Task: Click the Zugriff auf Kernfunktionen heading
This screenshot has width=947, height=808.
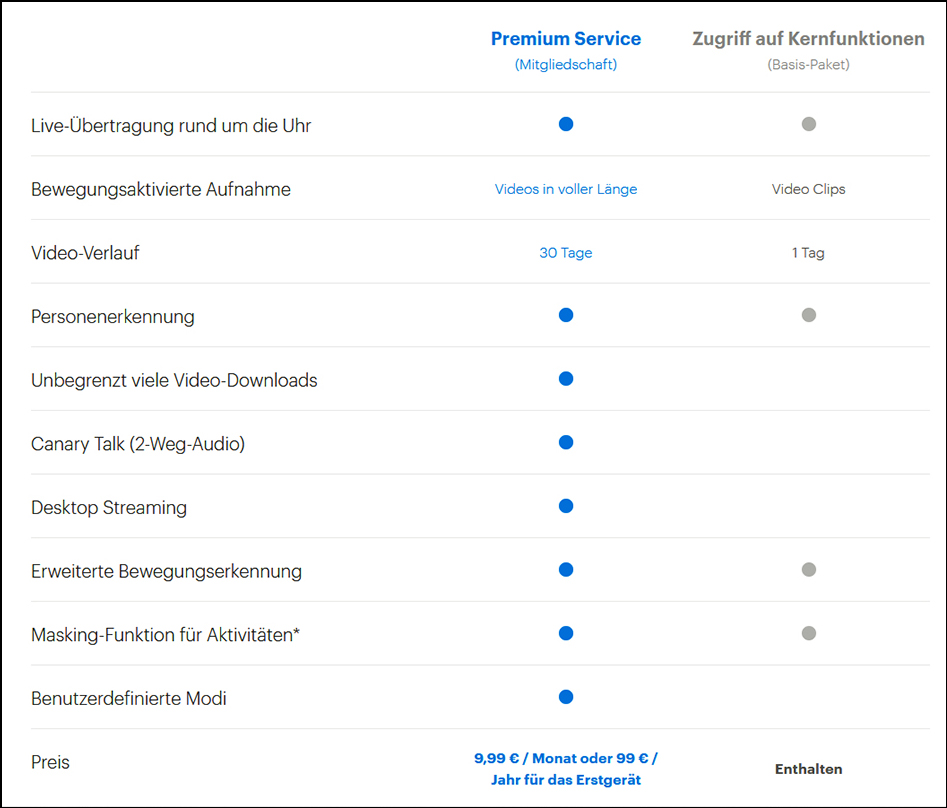Action: click(809, 39)
